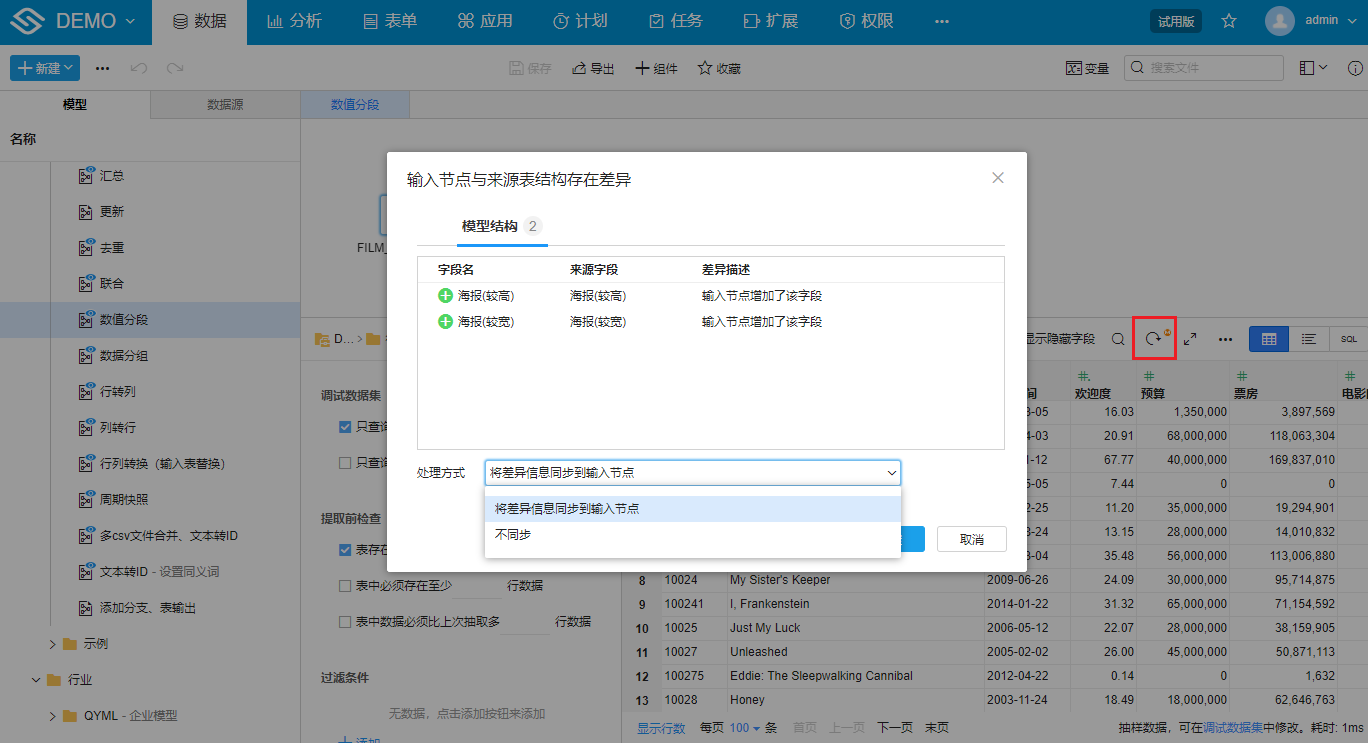Click the refresh data icon highlighted in red
This screenshot has height=743, width=1368.
point(1154,339)
